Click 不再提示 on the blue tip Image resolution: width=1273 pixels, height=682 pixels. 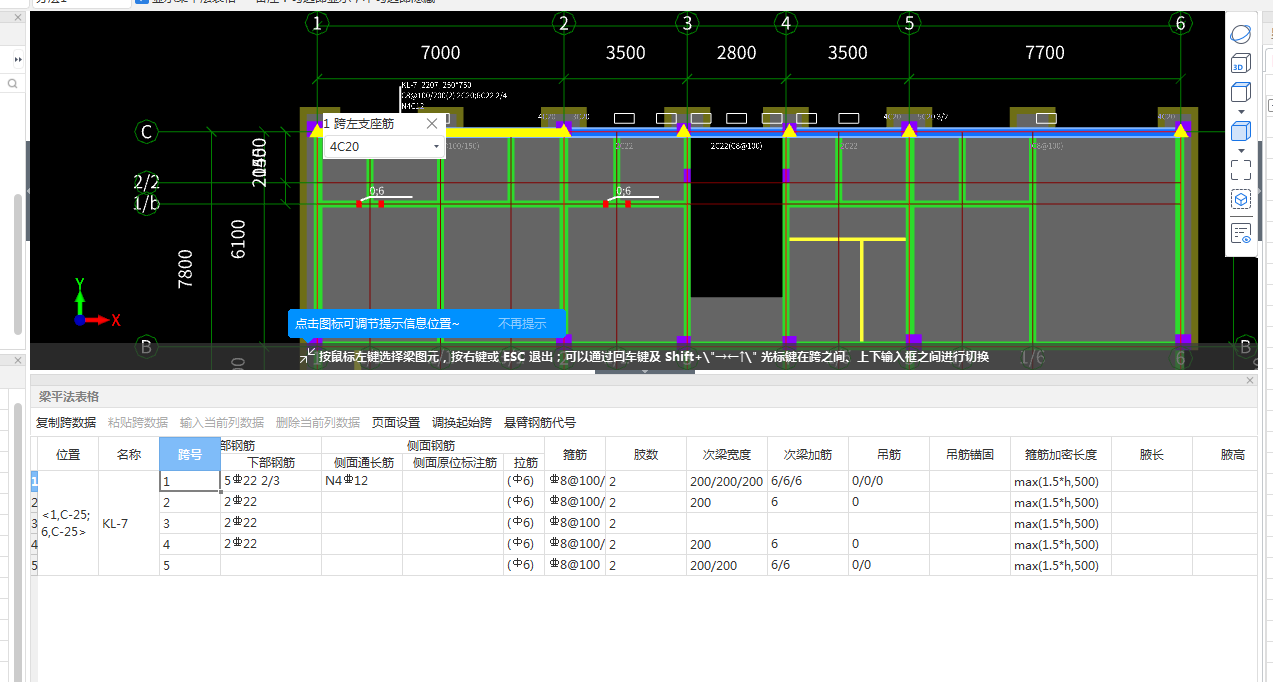(522, 323)
